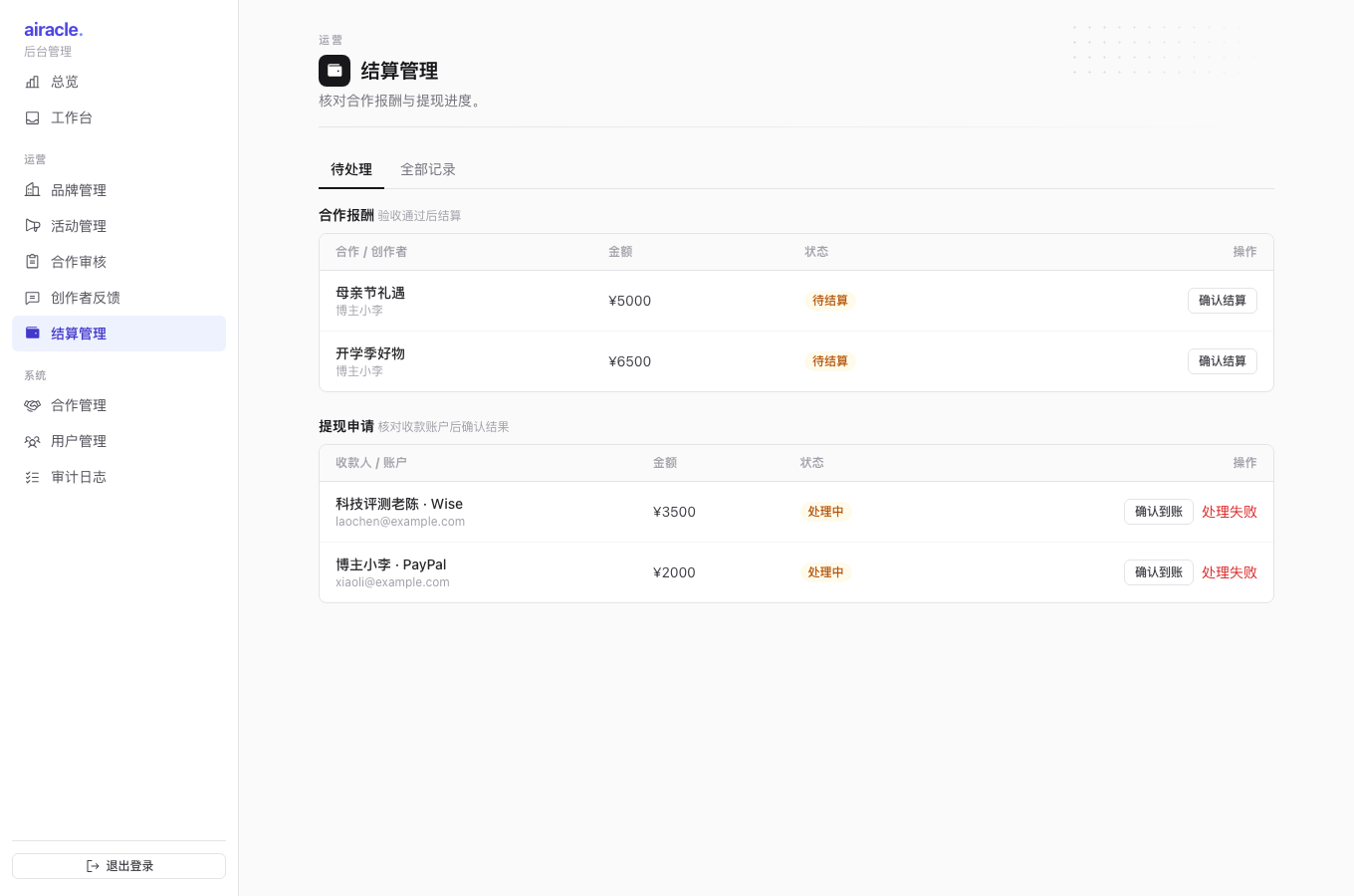The height and width of the screenshot is (896, 1354).
Task: View the 审计日志 page
Action: tap(119, 477)
